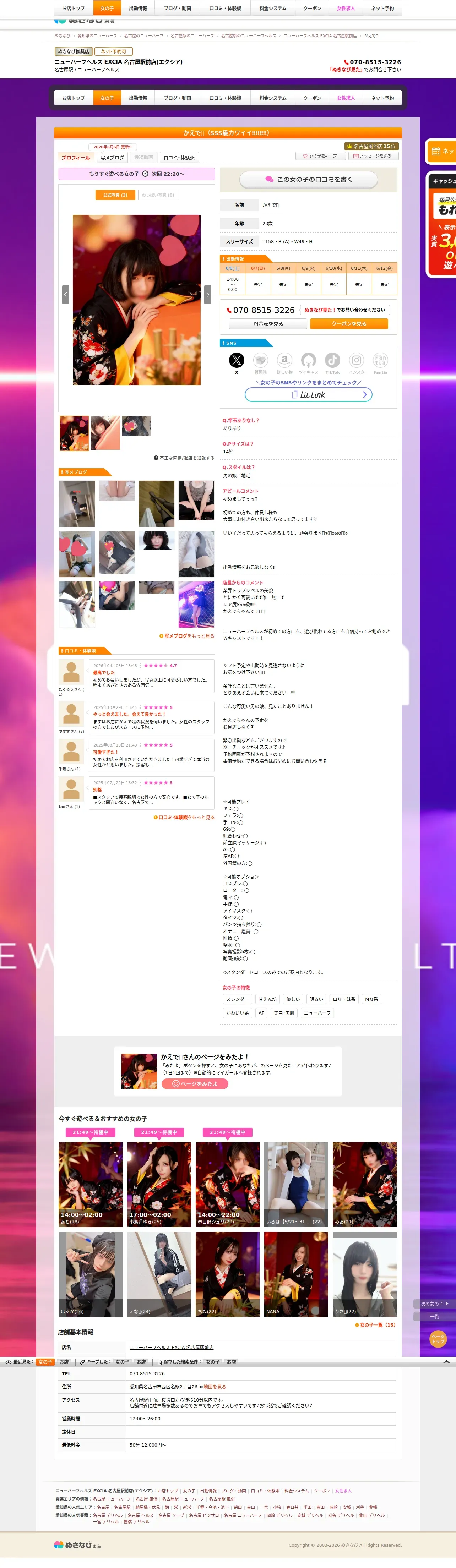
Task: Click the やすす reviewer avatar
Action: (x=71, y=714)
